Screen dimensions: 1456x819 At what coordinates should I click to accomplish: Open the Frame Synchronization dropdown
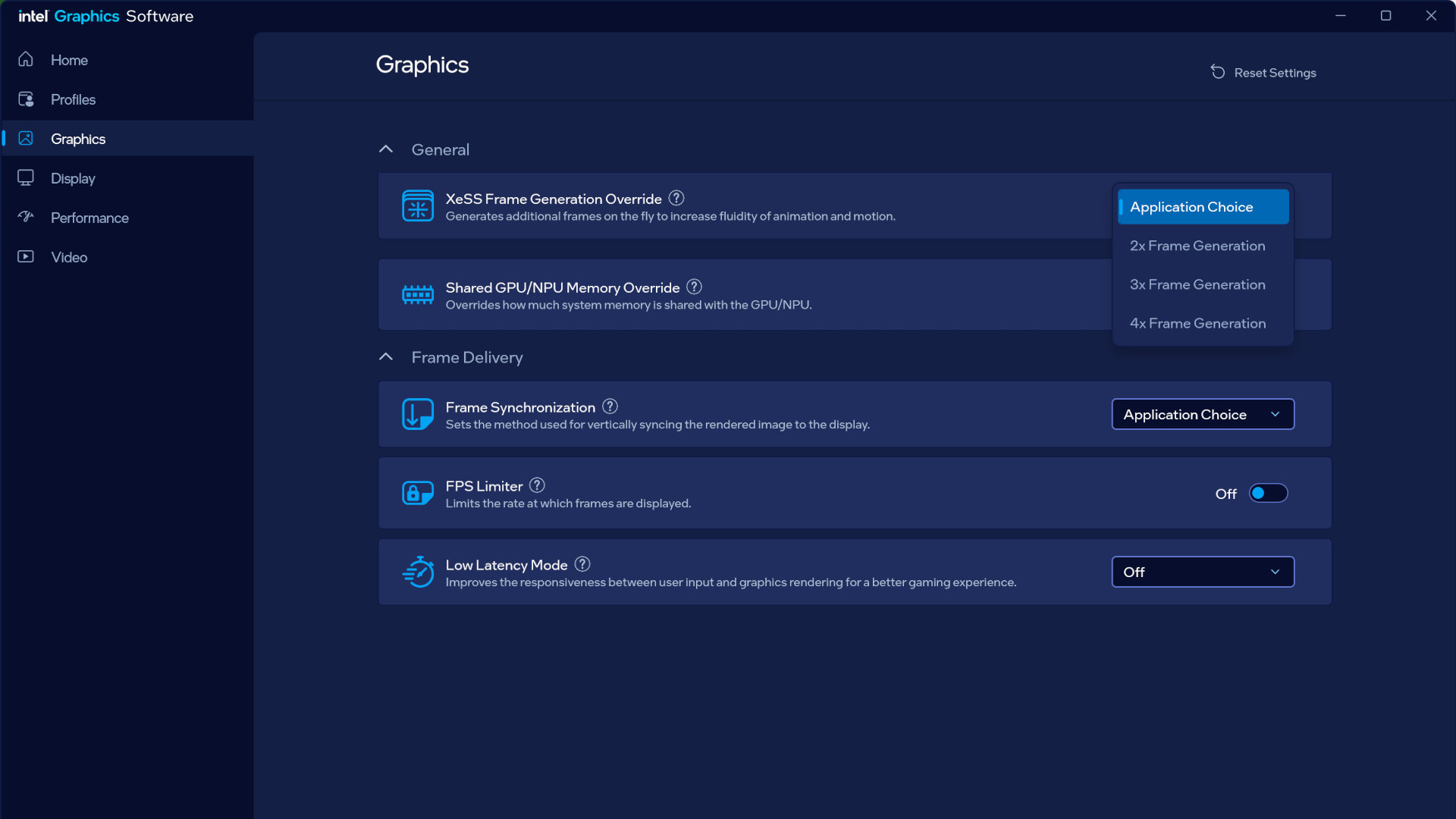(x=1203, y=414)
